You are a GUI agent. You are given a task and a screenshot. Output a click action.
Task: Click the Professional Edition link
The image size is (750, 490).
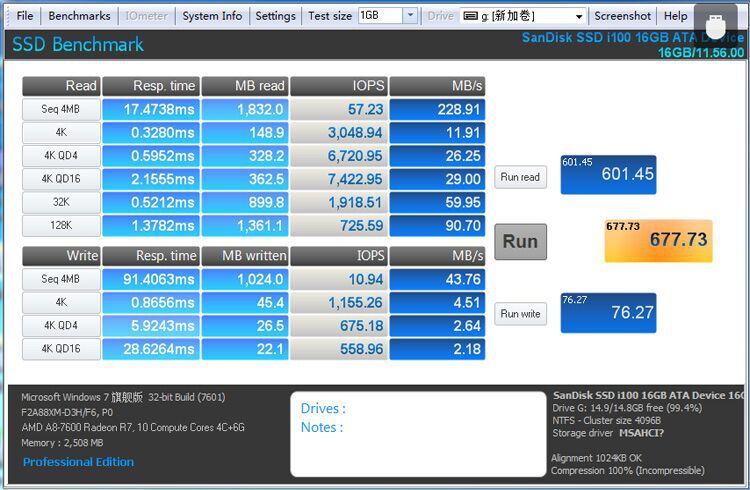[x=78, y=462]
